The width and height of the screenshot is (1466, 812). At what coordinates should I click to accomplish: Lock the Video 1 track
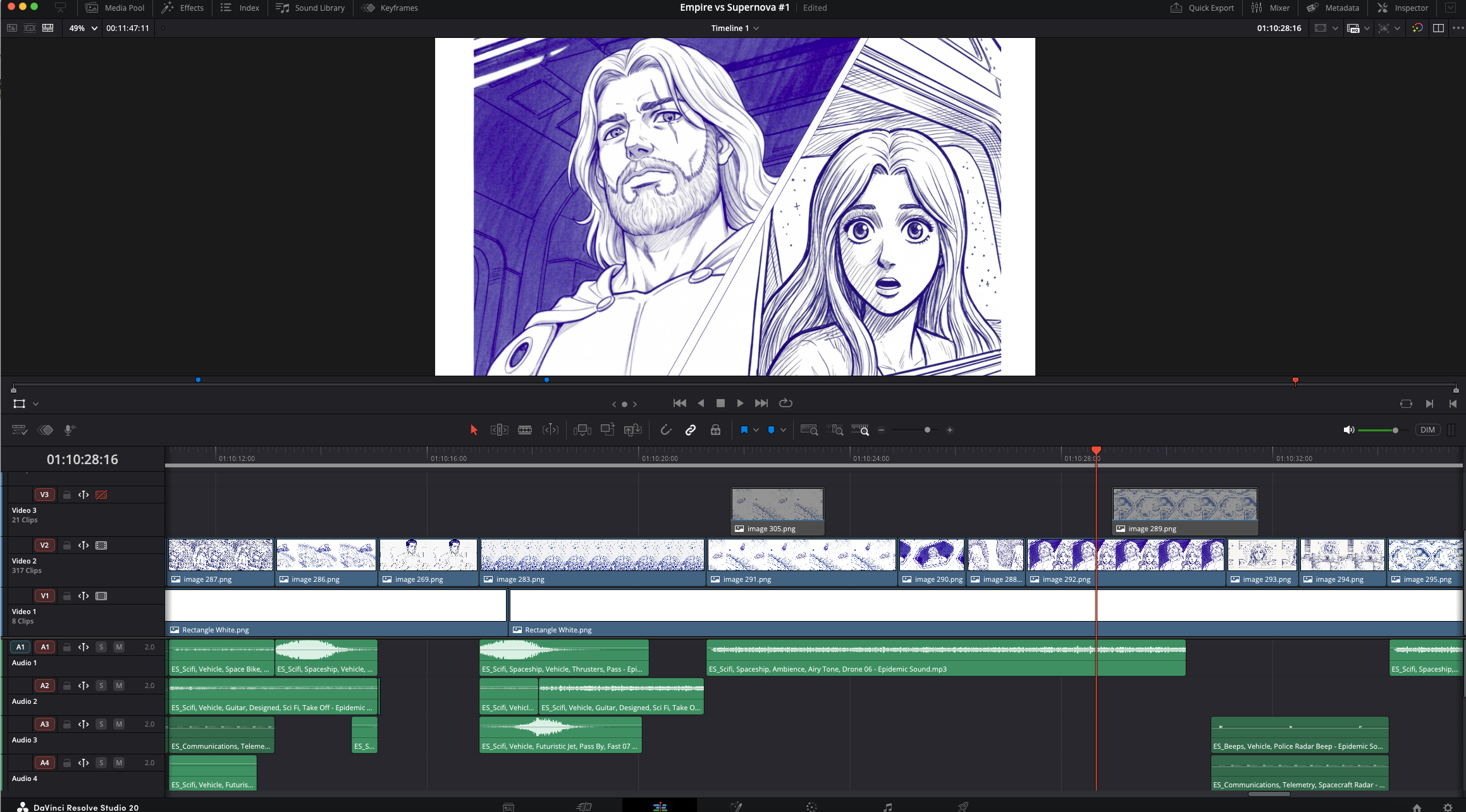tap(67, 596)
